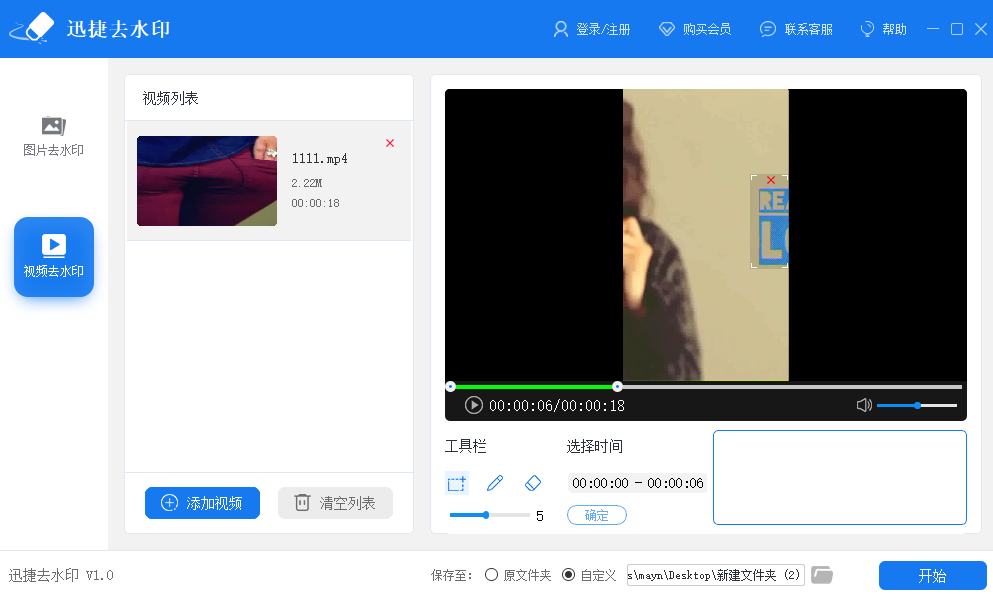
Task: Select the 自定义 save option
Action: [589, 575]
